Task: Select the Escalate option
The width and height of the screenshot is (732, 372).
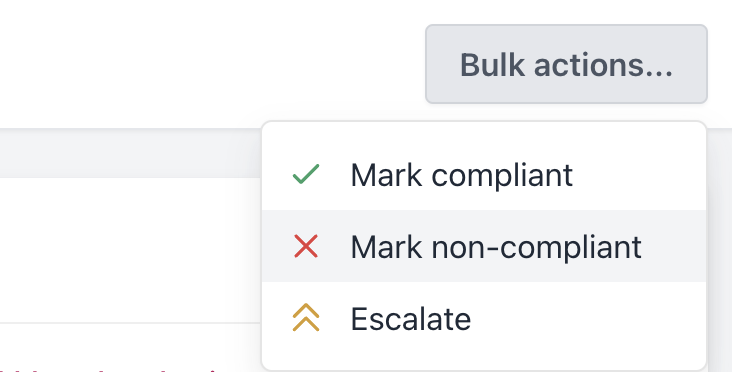Action: point(484,318)
